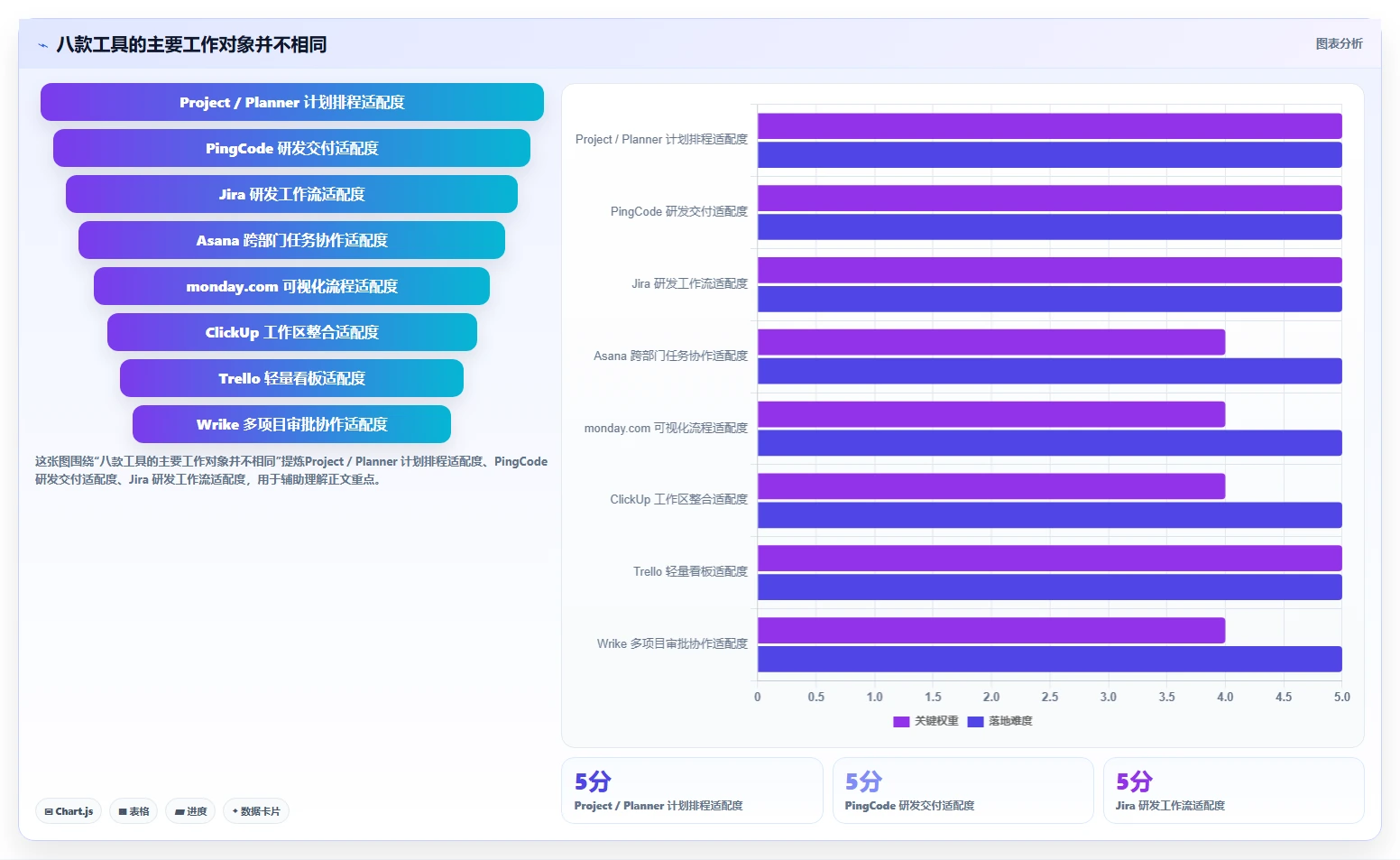Click the x-axis tick value 2.0
This screenshot has height=860, width=1400.
tap(991, 698)
